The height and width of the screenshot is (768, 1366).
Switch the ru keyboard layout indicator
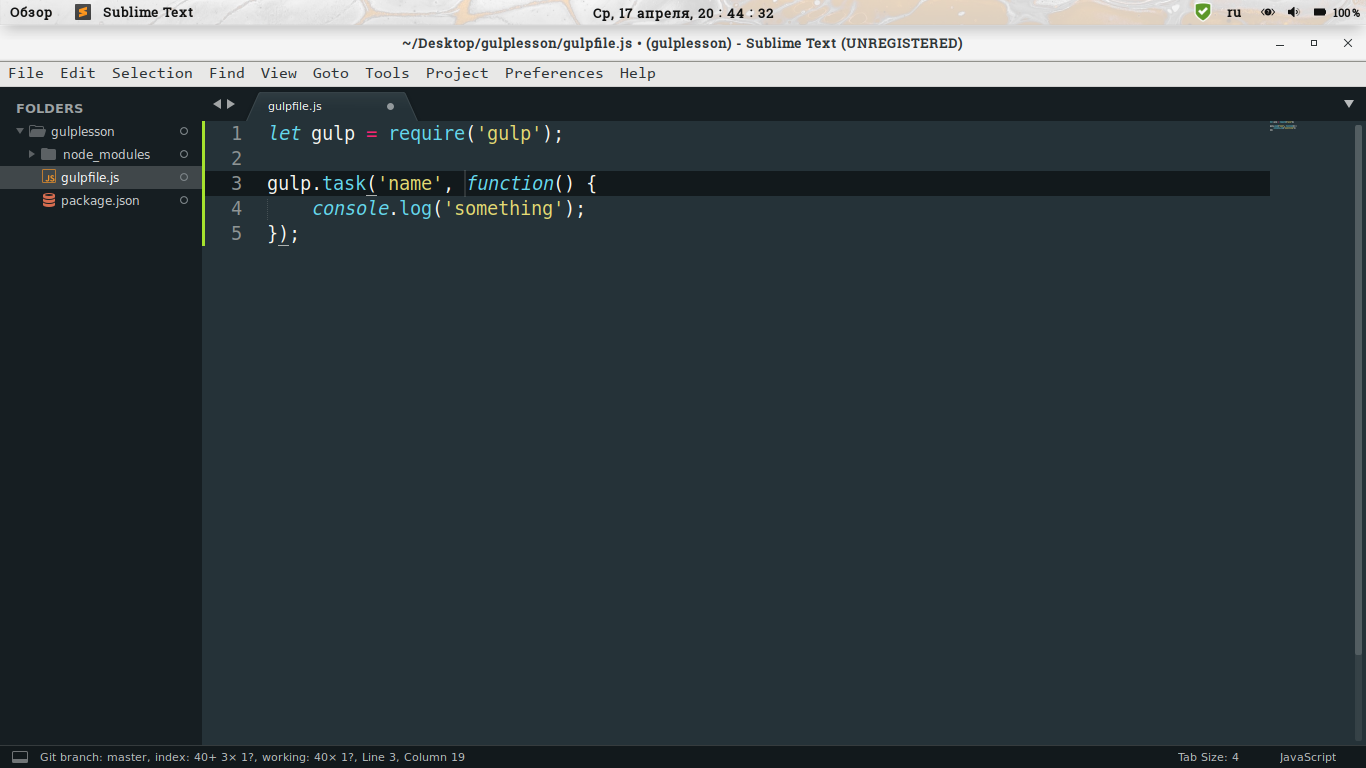pyautogui.click(x=1234, y=12)
